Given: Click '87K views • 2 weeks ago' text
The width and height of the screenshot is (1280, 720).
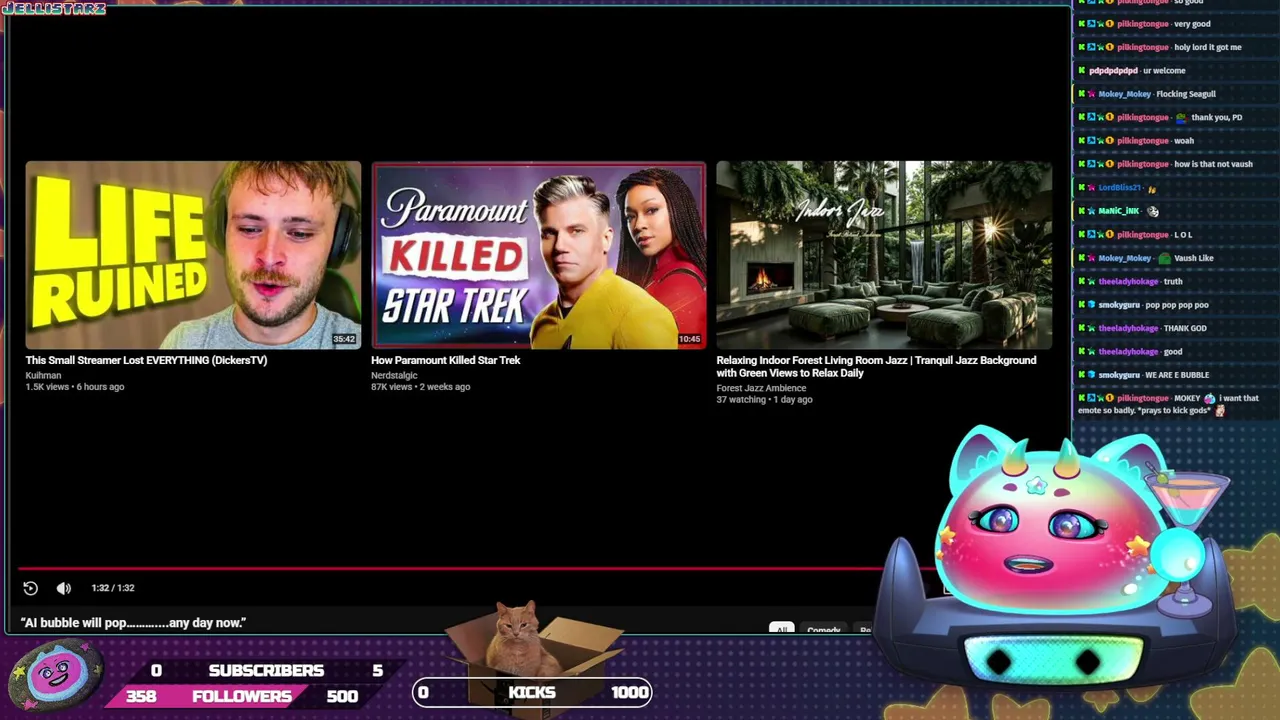Looking at the screenshot, I should (x=420, y=387).
